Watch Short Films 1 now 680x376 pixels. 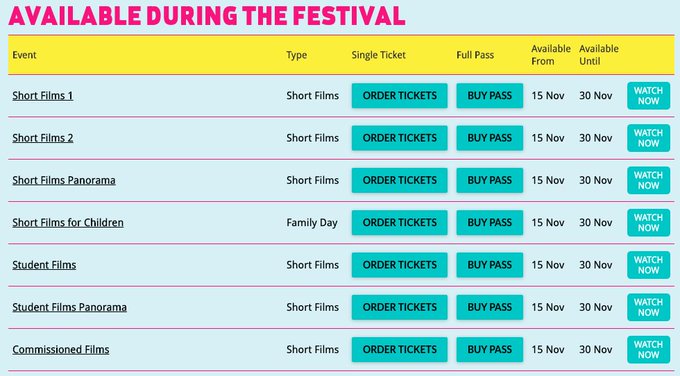point(648,95)
